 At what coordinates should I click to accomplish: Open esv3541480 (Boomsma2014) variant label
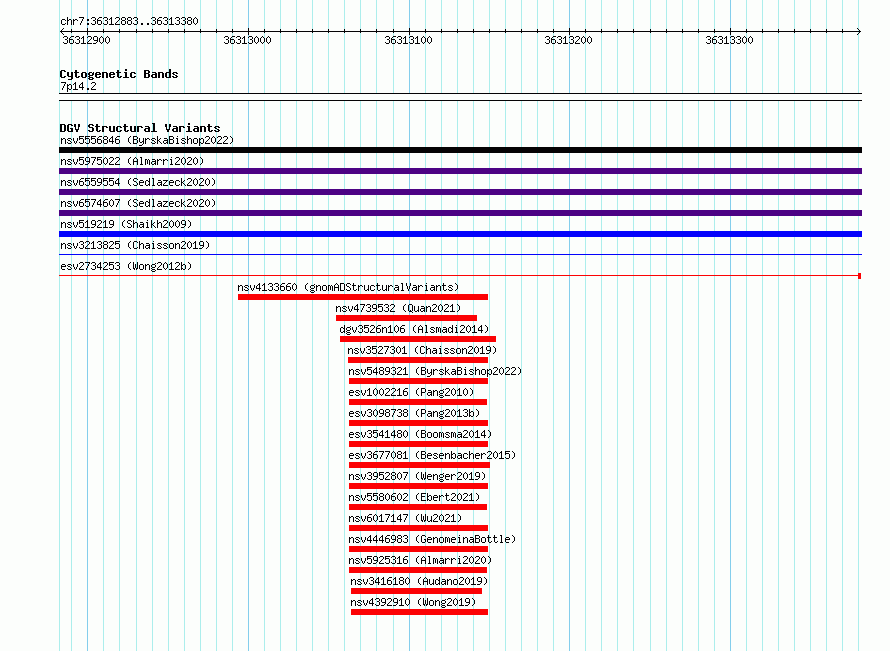coord(420,434)
